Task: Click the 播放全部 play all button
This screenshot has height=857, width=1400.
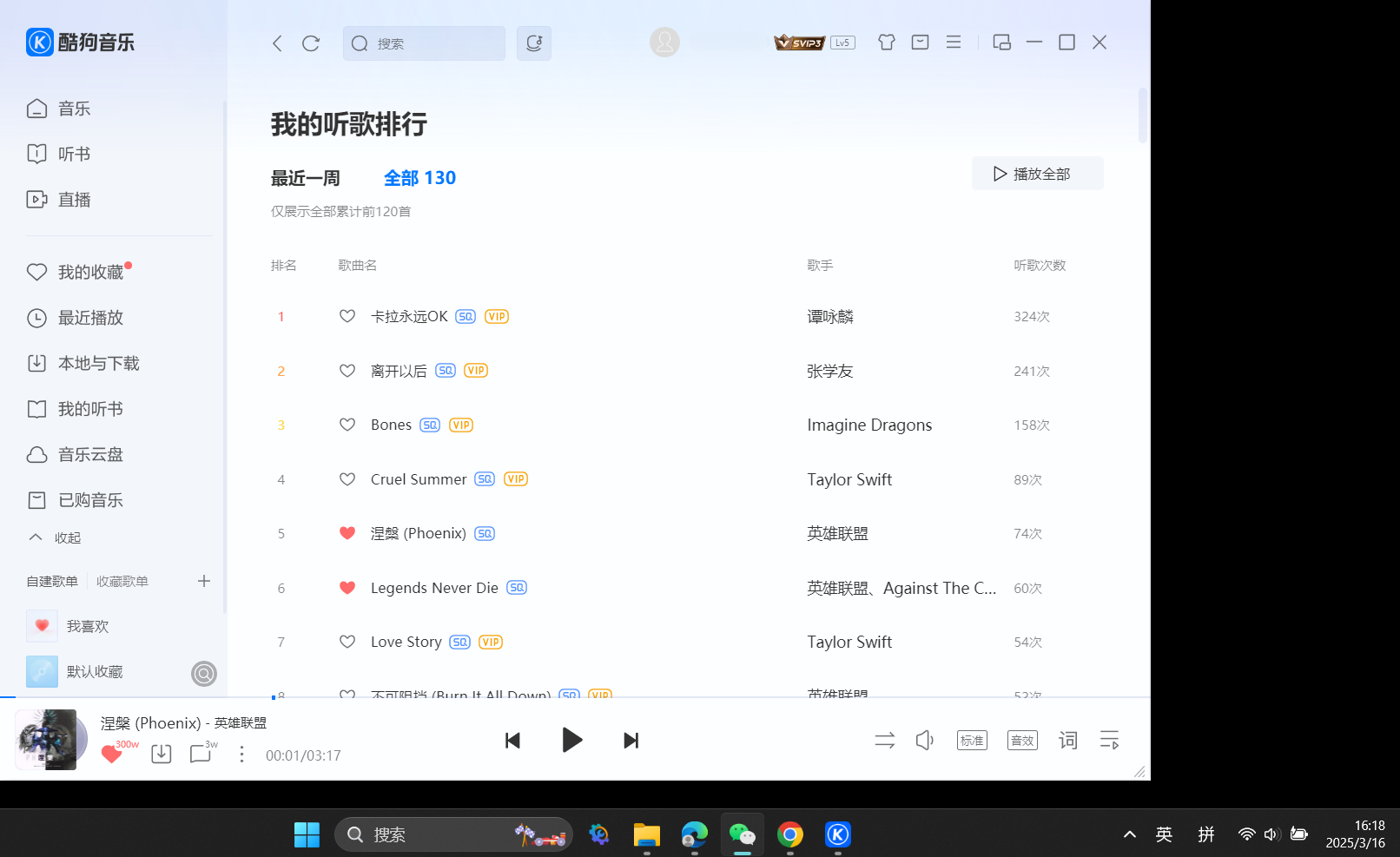Action: tap(1037, 173)
